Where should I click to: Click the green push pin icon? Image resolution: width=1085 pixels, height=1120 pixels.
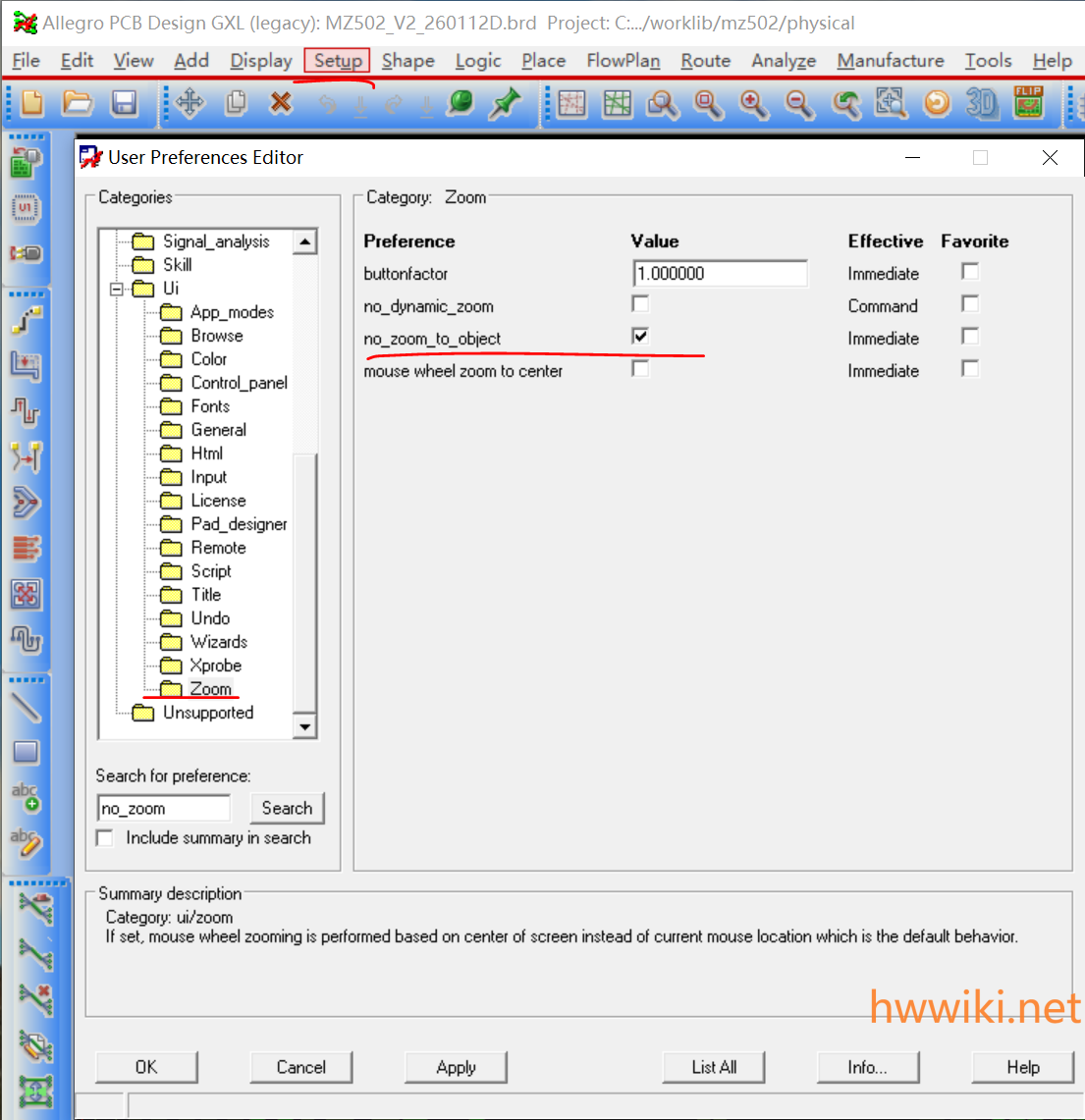(x=505, y=103)
